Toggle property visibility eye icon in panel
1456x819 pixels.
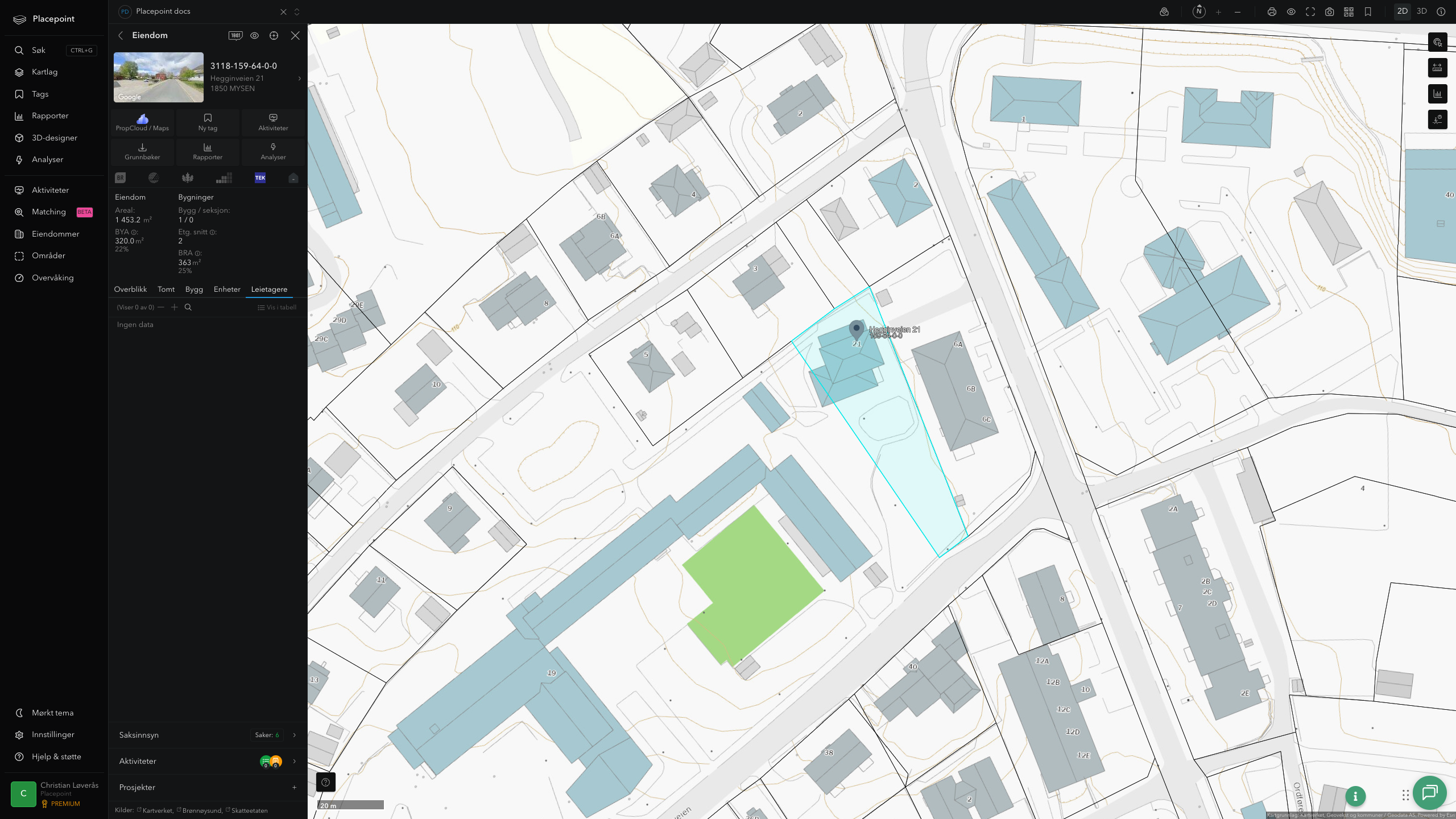(255, 35)
